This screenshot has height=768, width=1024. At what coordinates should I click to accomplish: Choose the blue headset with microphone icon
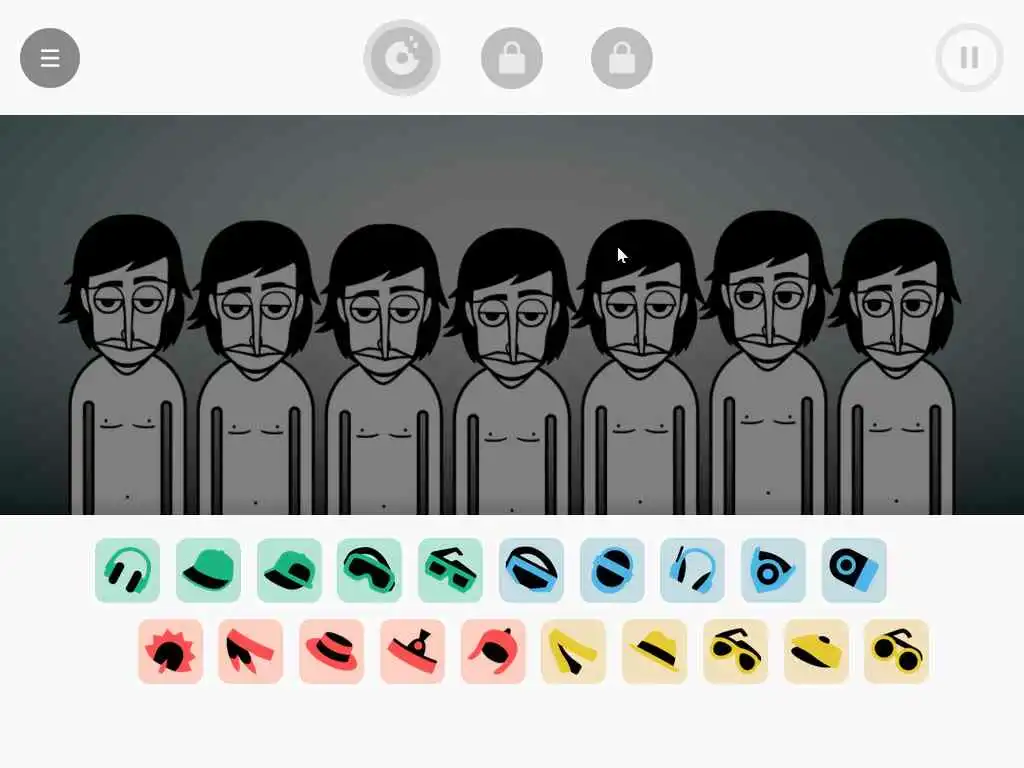[692, 570]
